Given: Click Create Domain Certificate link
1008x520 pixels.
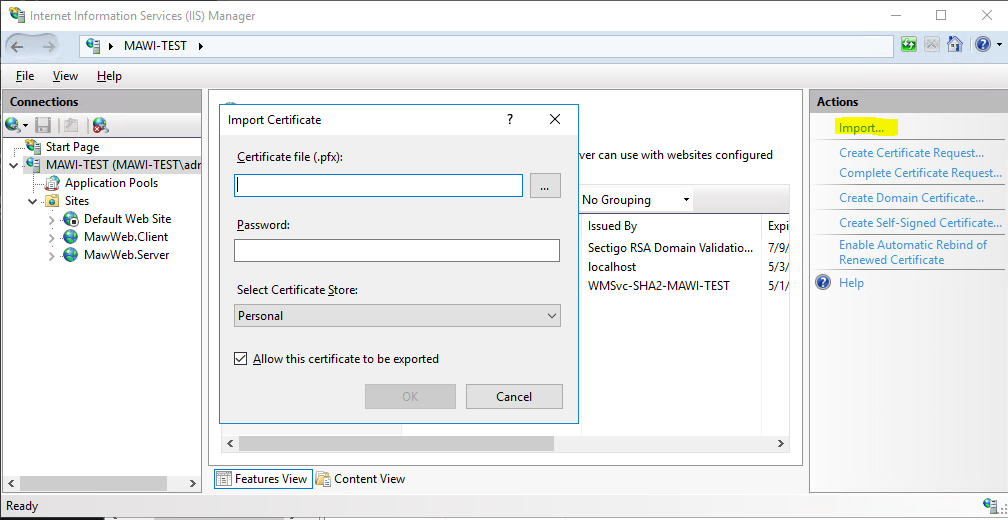Looking at the screenshot, I should (x=912, y=198).
